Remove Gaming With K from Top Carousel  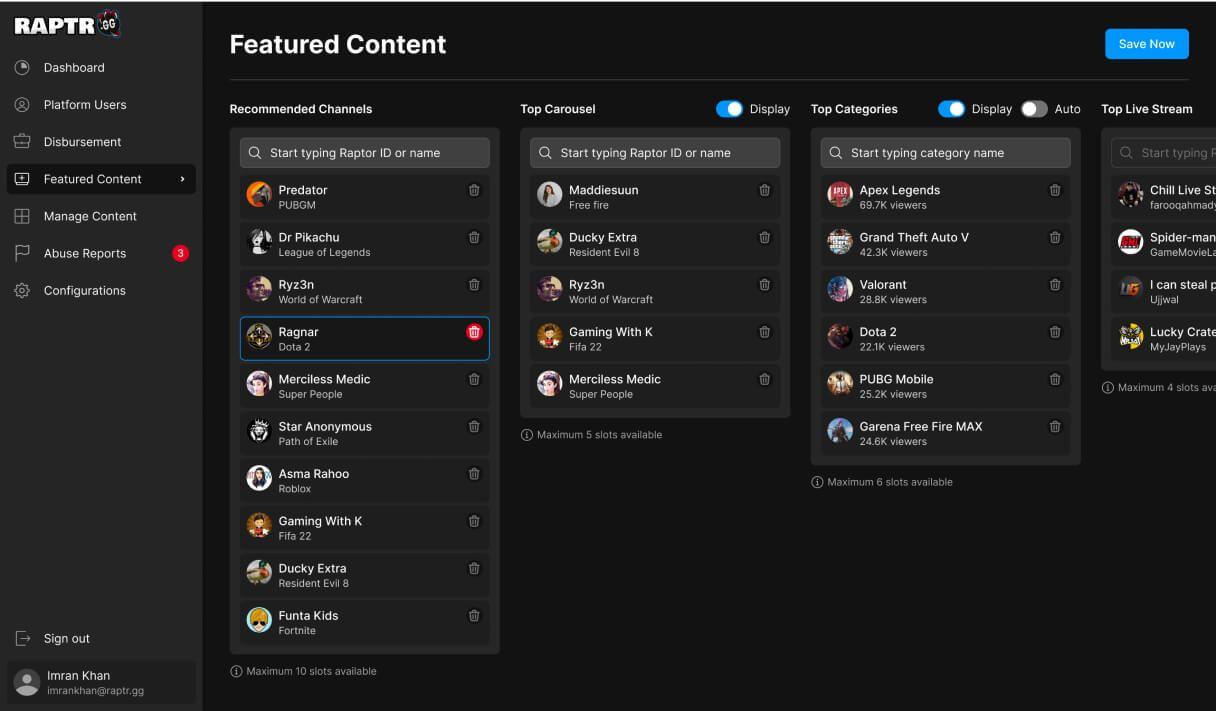765,332
